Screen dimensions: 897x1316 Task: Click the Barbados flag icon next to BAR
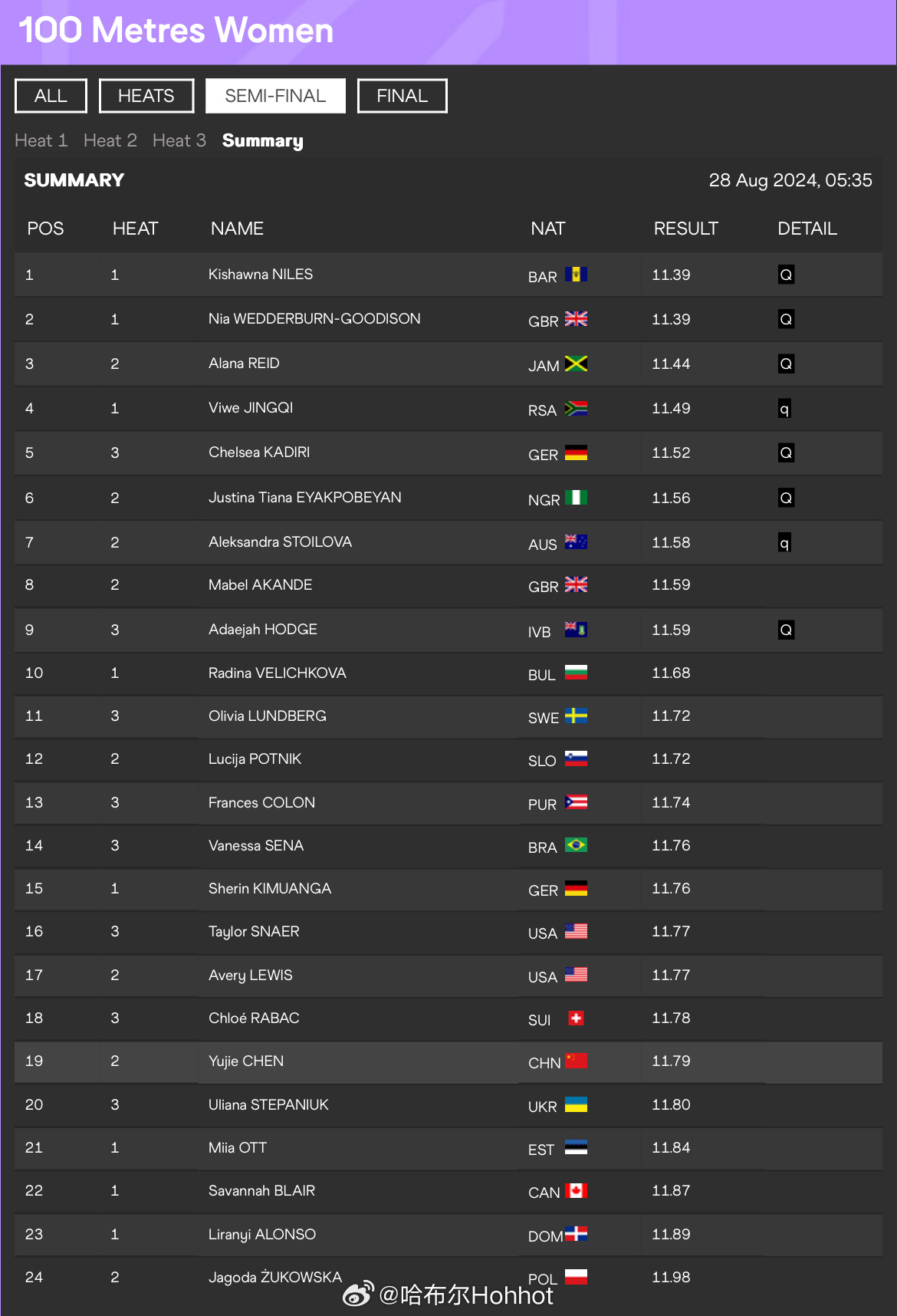[x=576, y=275]
